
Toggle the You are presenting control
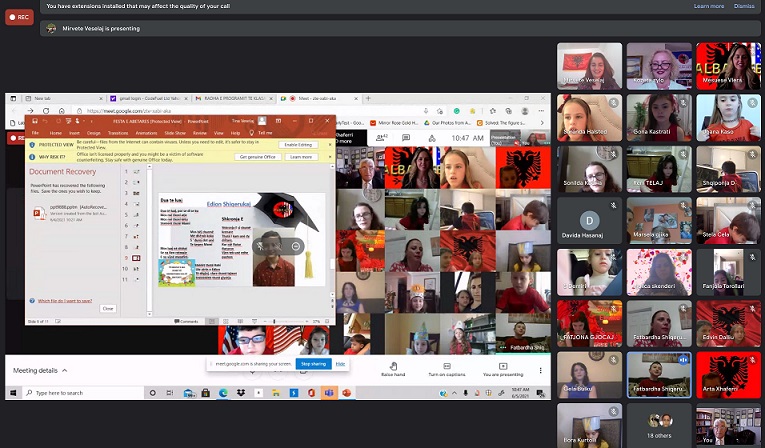click(x=503, y=367)
